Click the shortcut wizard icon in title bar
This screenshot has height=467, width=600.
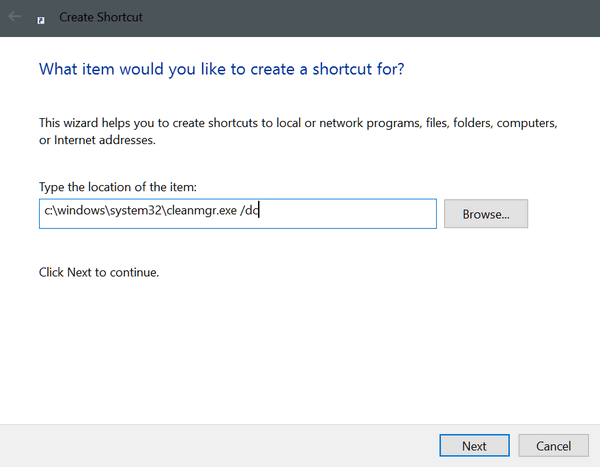41,20
